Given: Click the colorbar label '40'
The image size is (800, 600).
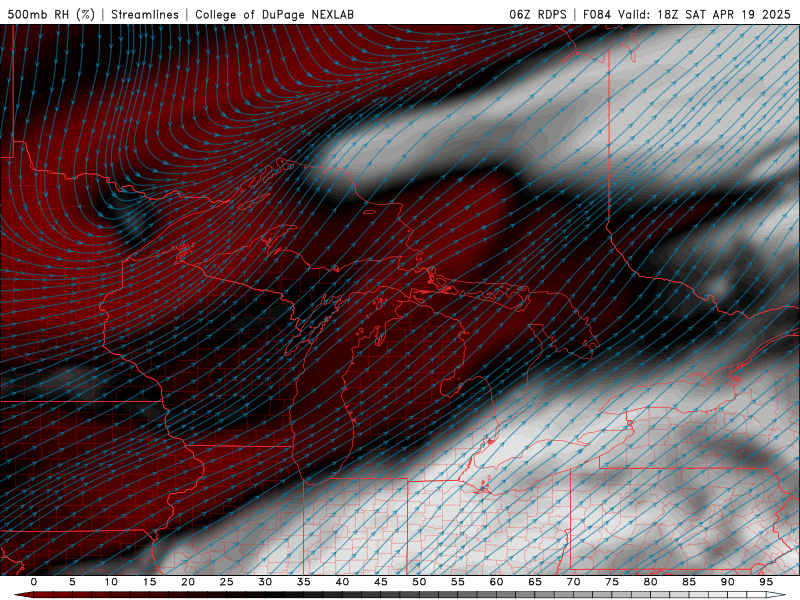Looking at the screenshot, I should pyautogui.click(x=342, y=582).
